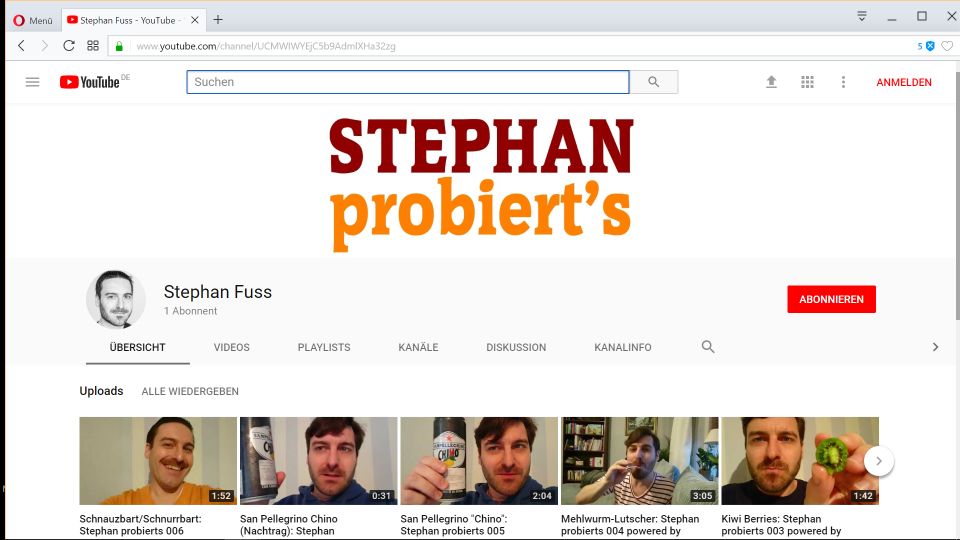This screenshot has width=960, height=540.
Task: Open the YouTube apps grid
Action: pyautogui.click(x=808, y=82)
